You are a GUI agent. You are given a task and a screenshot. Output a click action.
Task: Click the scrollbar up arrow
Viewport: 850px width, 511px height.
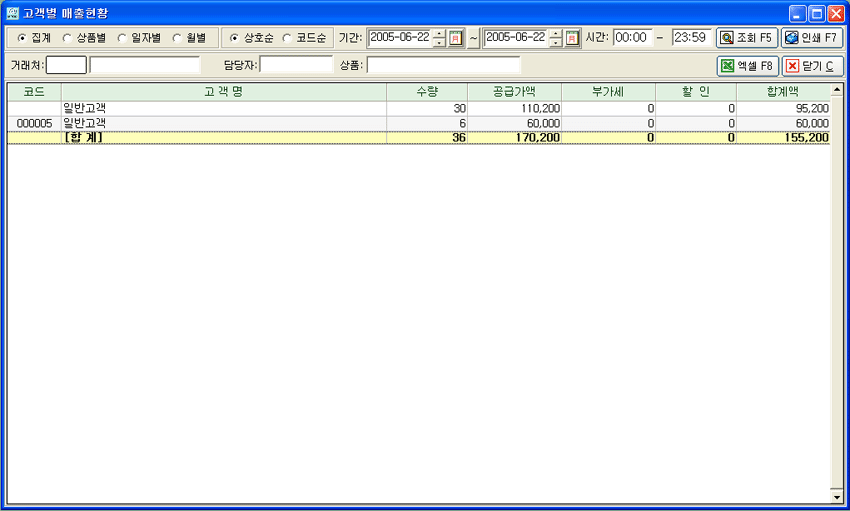coord(836,89)
